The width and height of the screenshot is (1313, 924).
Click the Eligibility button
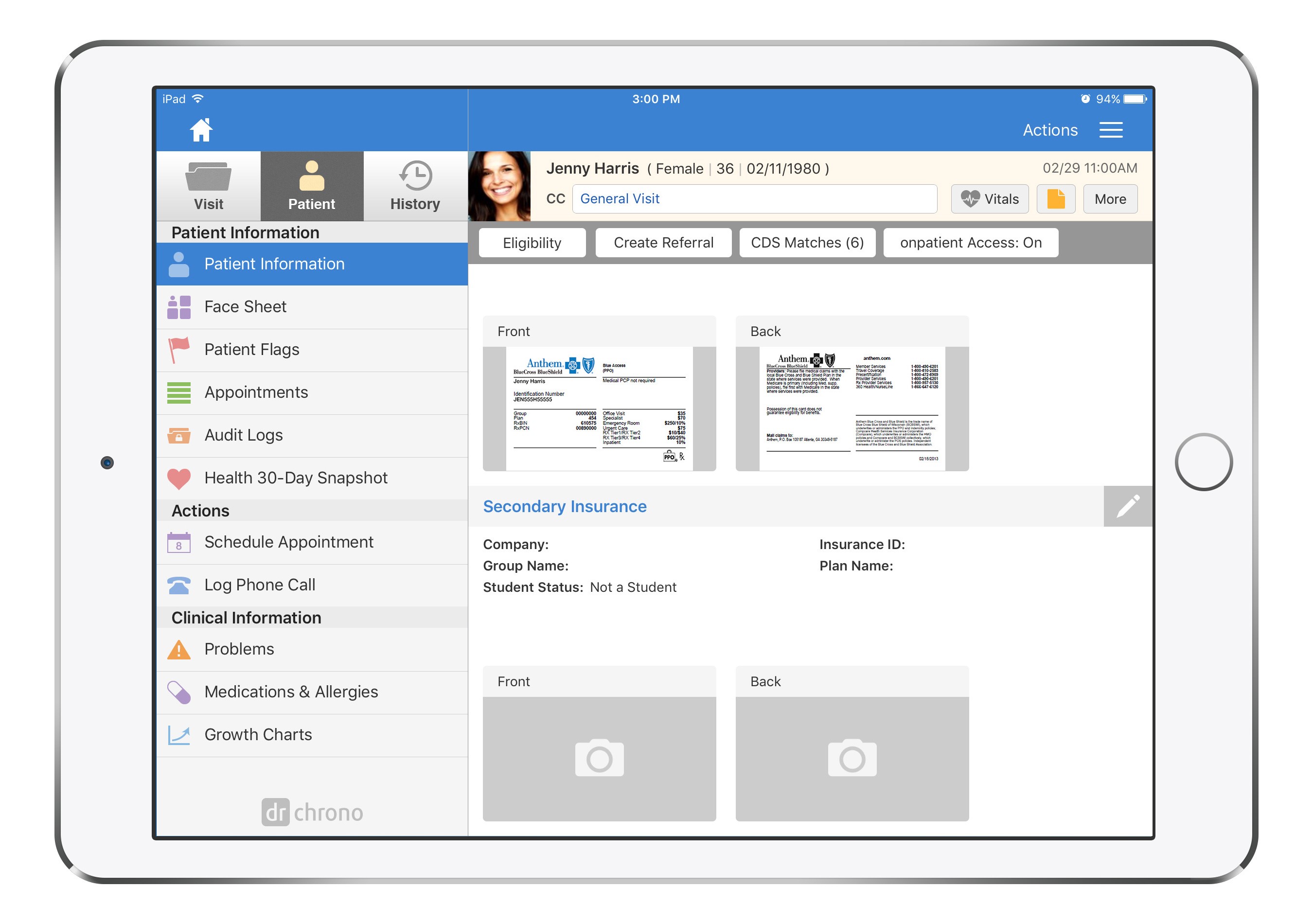click(x=531, y=243)
